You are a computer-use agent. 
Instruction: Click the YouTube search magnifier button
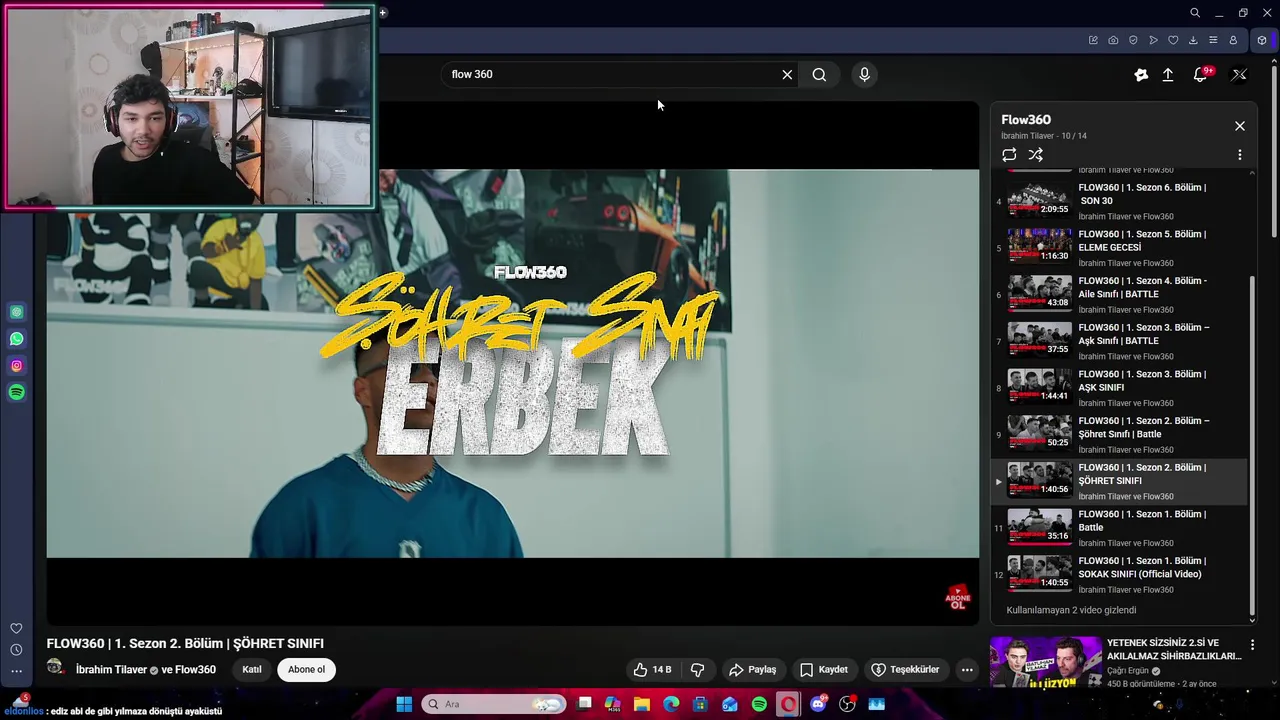tap(819, 74)
